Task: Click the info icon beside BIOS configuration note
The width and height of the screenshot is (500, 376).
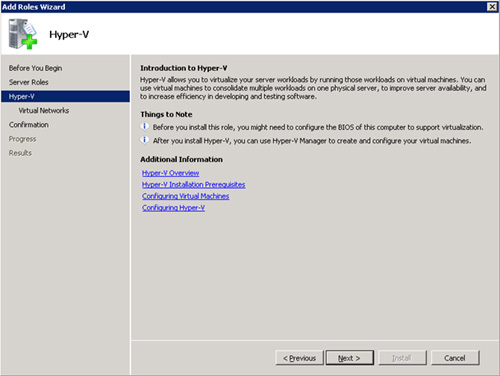Action: (144, 127)
